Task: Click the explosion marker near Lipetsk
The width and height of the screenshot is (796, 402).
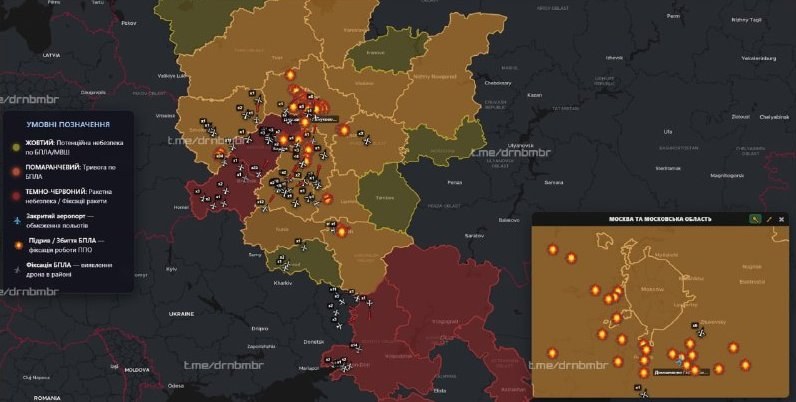Action: [328, 199]
